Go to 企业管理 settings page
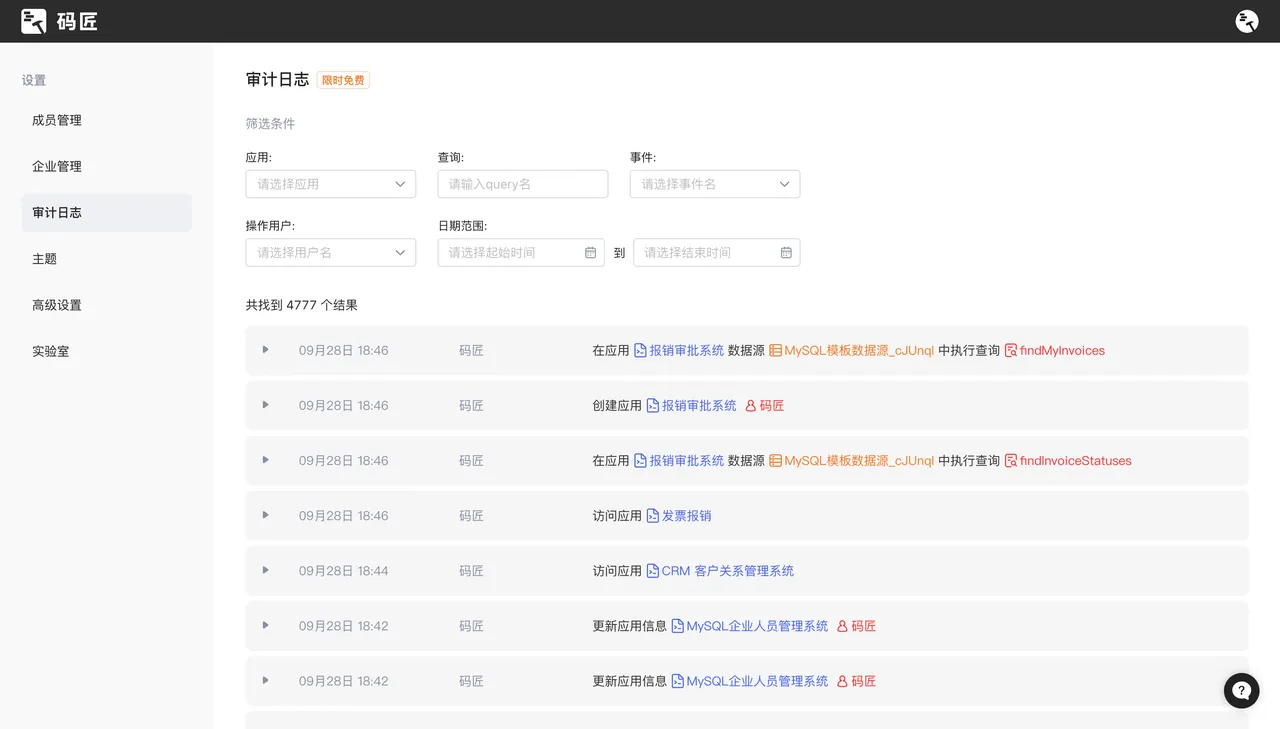 tap(107, 167)
